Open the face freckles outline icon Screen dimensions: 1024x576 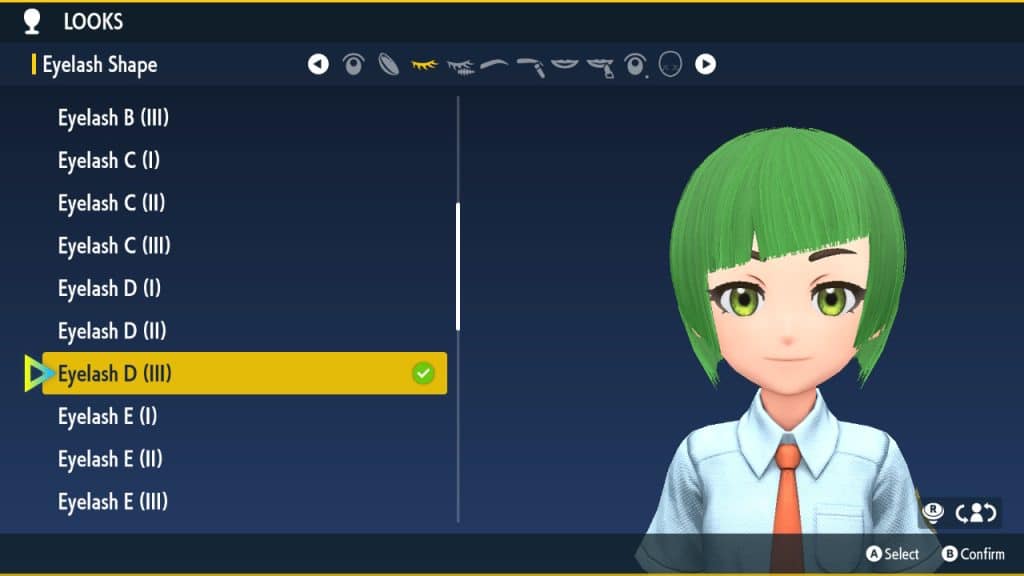click(670, 65)
